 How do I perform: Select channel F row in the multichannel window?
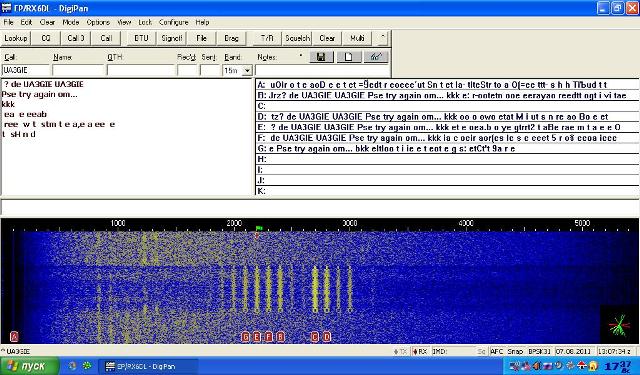[x=447, y=138]
